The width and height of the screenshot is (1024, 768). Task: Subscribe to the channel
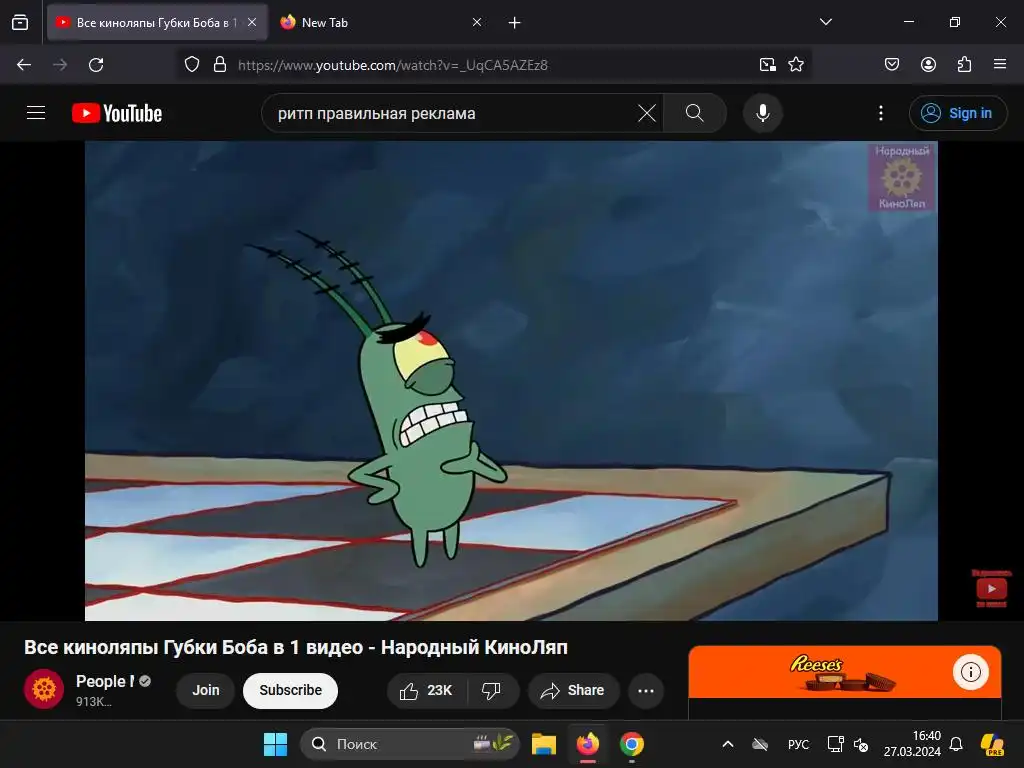(x=290, y=690)
